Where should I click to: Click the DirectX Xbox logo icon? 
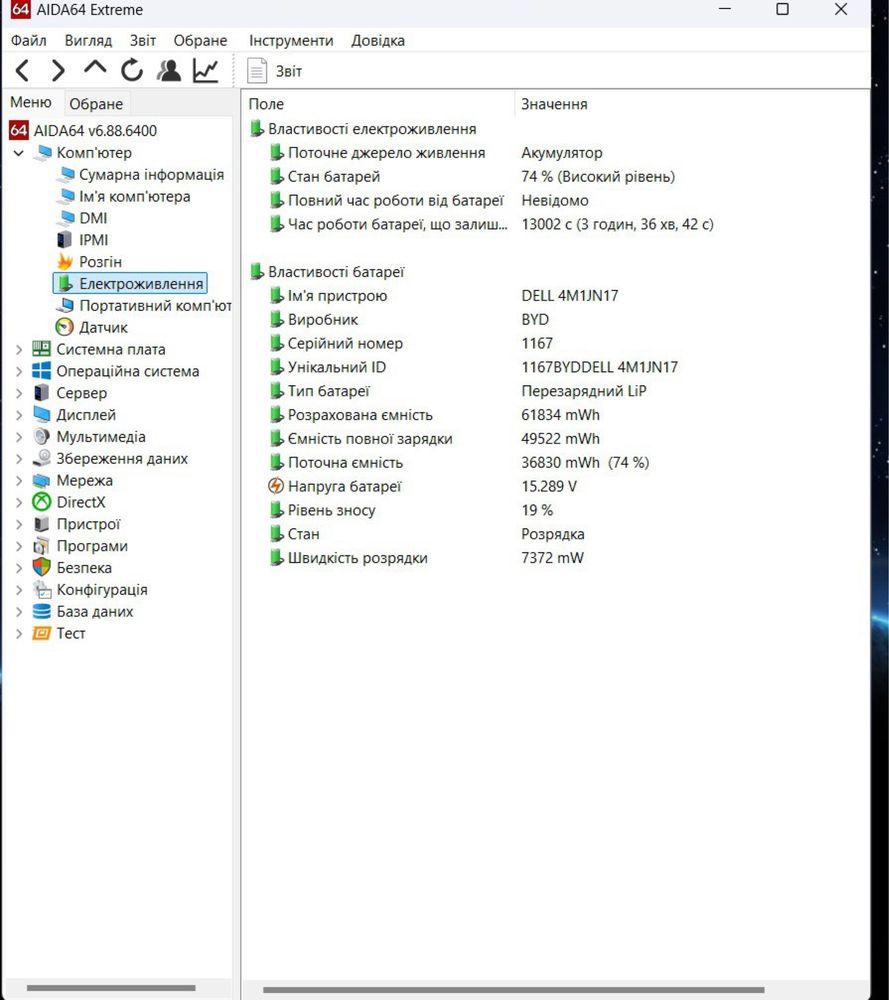click(x=41, y=502)
